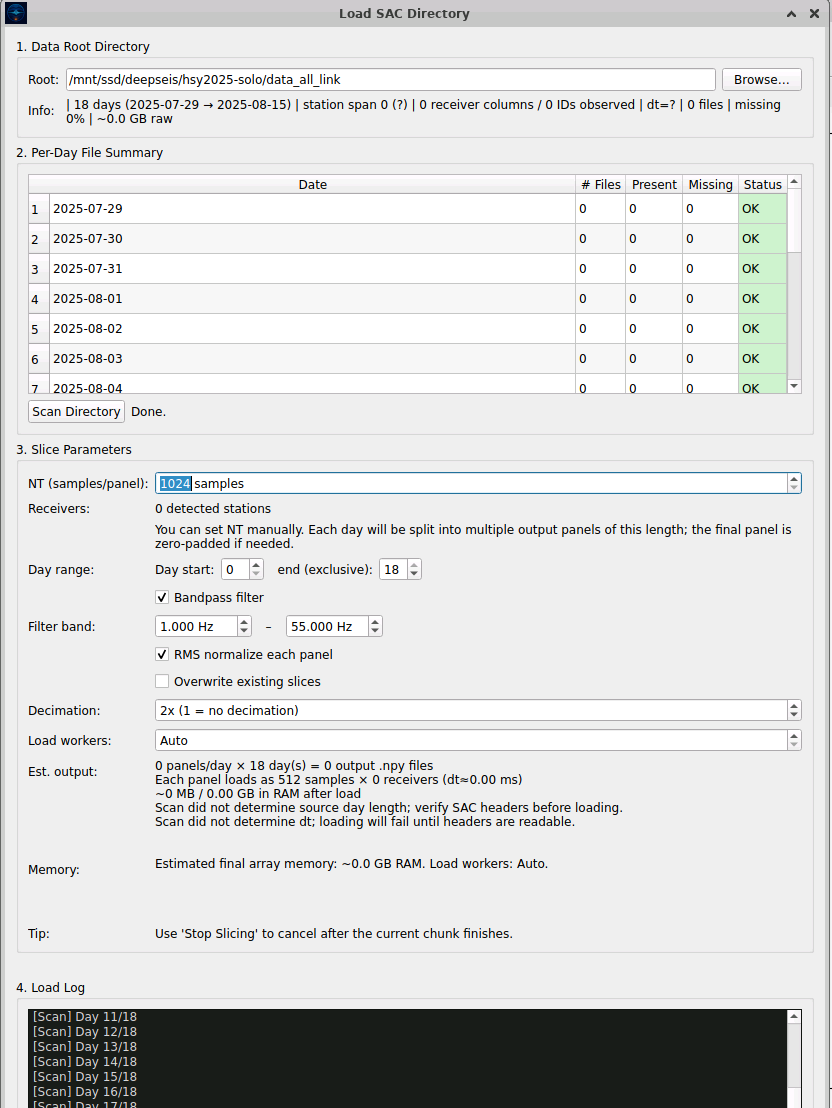The image size is (832, 1108).
Task: Roll up window with title bar arrow
Action: click(x=792, y=13)
